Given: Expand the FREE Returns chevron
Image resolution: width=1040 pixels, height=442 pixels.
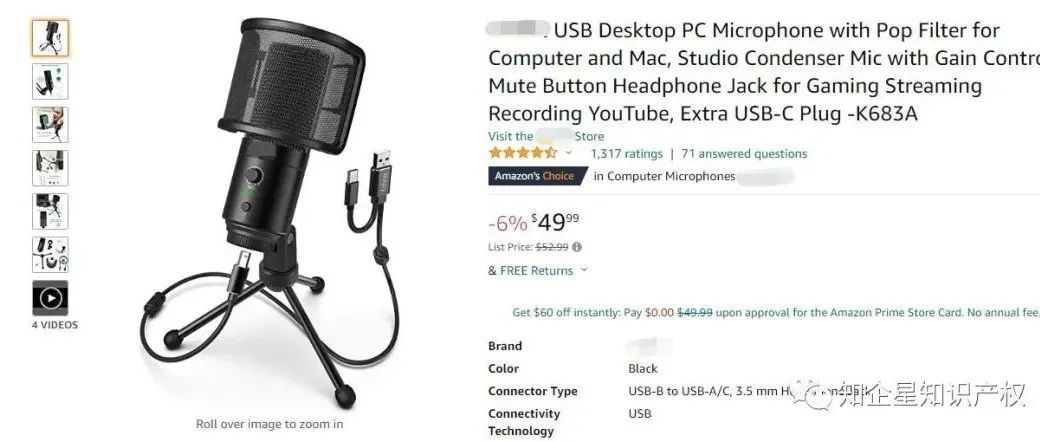Looking at the screenshot, I should [584, 270].
